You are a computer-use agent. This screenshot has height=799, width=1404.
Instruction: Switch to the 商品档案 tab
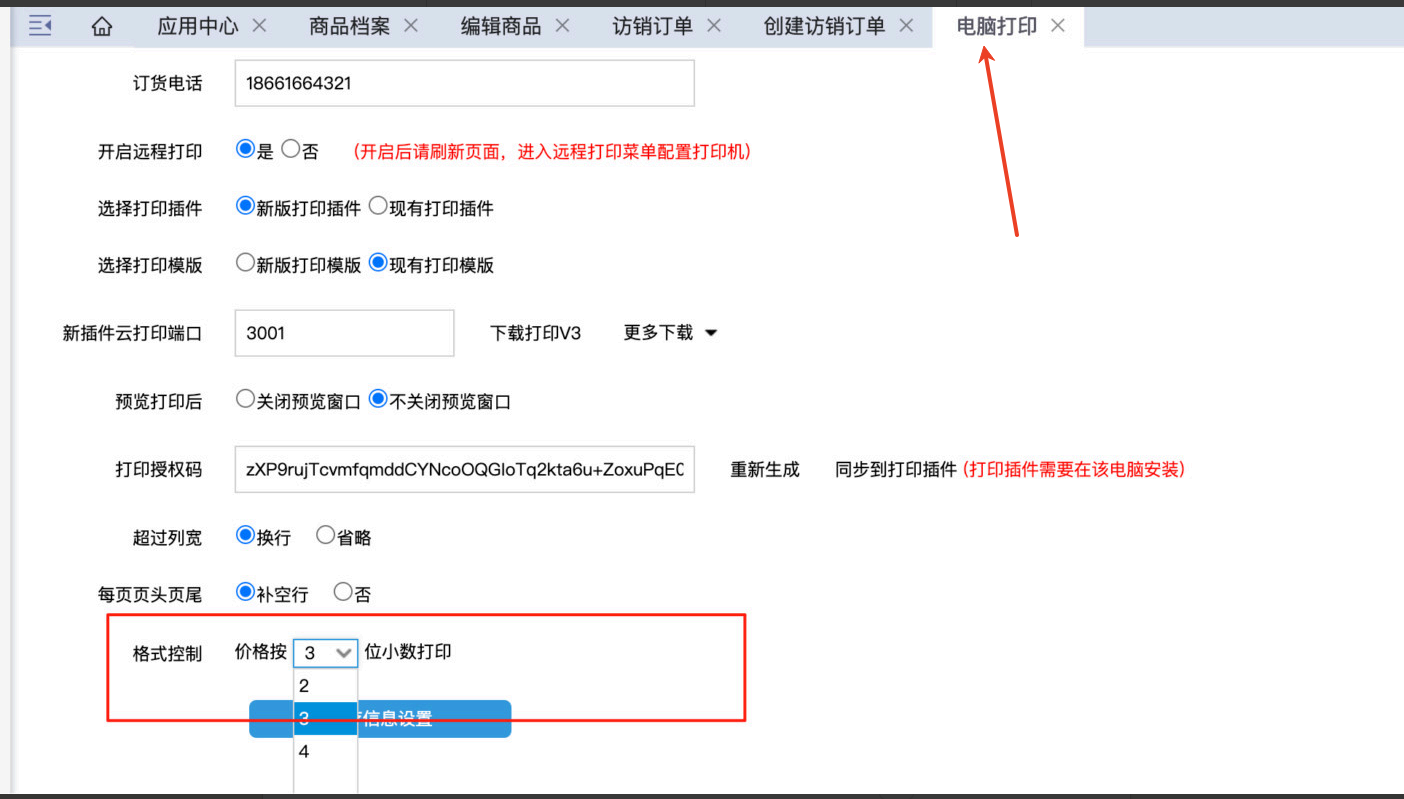point(349,27)
